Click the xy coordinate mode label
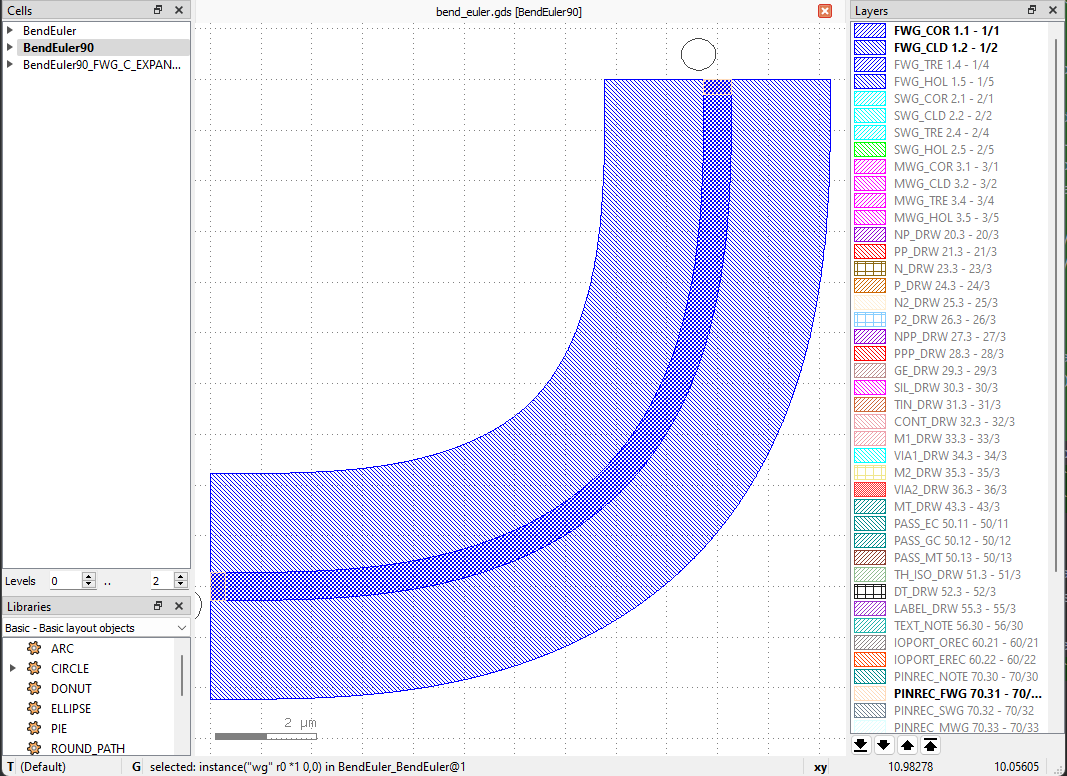 pyautogui.click(x=821, y=766)
